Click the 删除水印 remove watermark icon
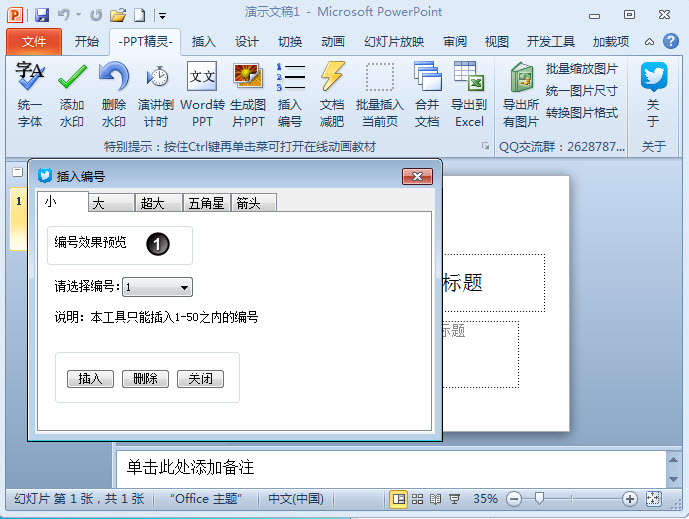This screenshot has width=689, height=519. [114, 76]
